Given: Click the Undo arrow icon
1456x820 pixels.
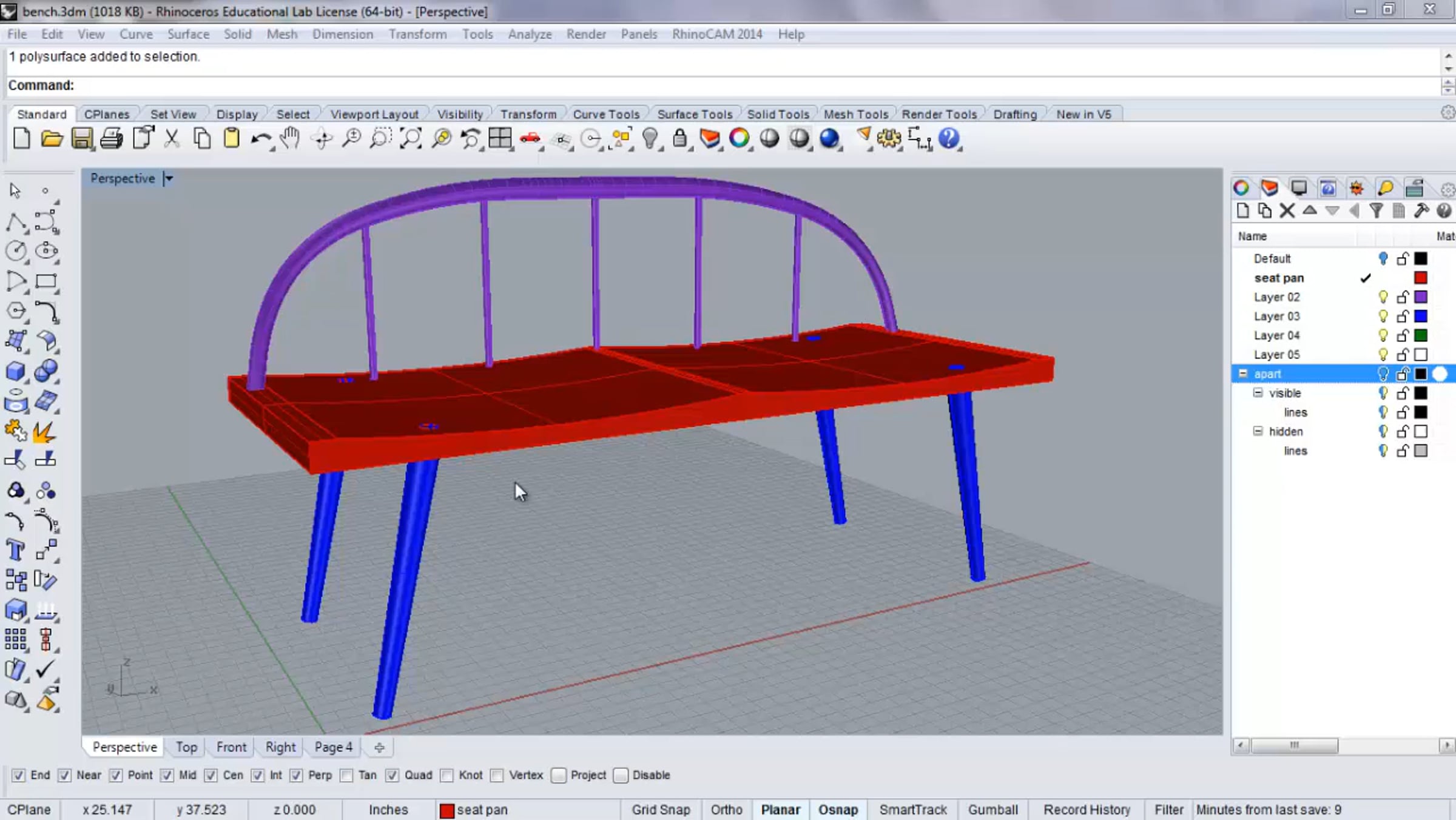Looking at the screenshot, I should [260, 139].
